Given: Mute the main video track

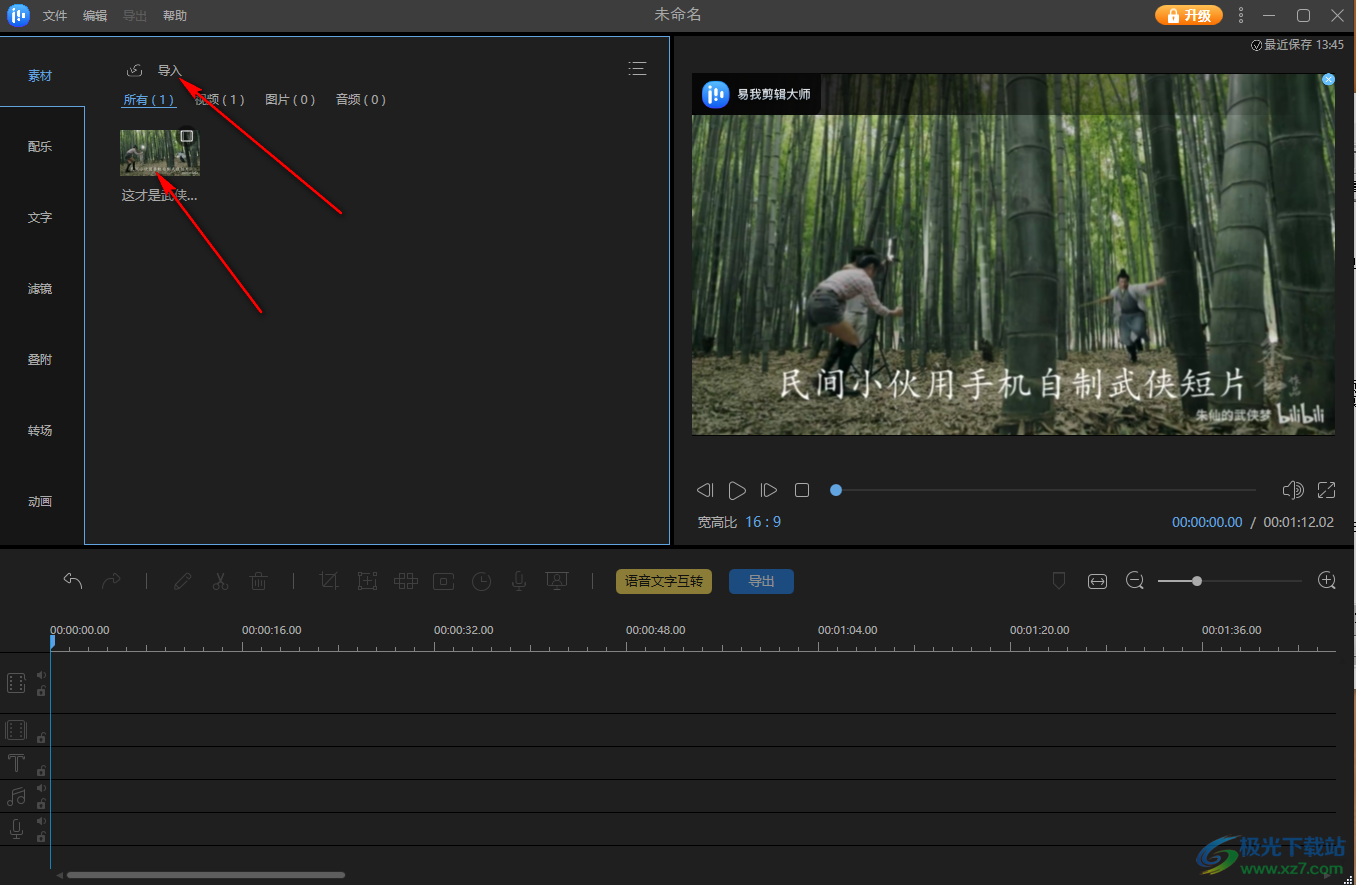Looking at the screenshot, I should (41, 675).
